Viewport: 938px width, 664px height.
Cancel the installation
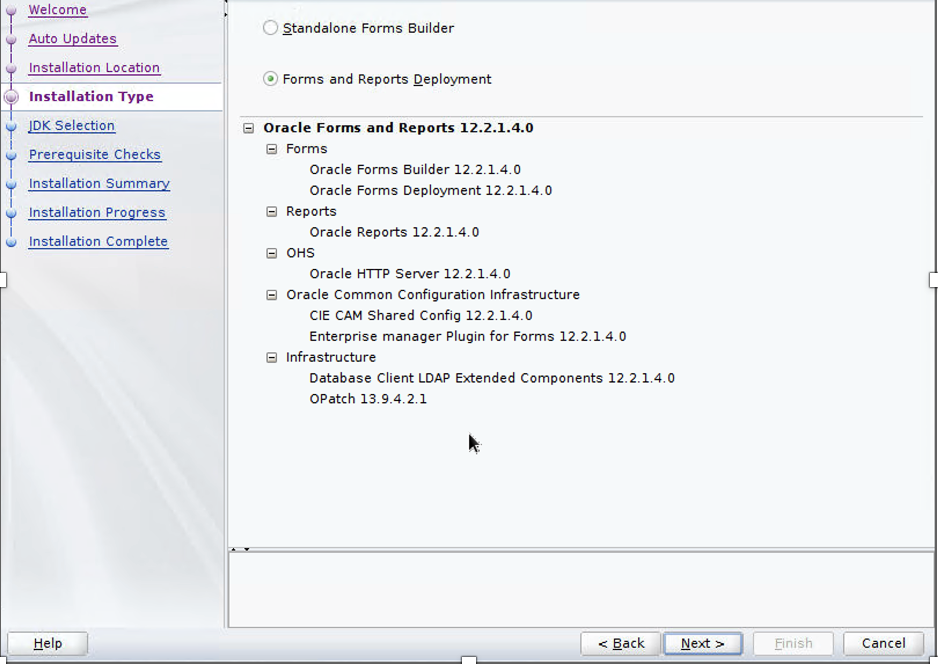[x=883, y=643]
